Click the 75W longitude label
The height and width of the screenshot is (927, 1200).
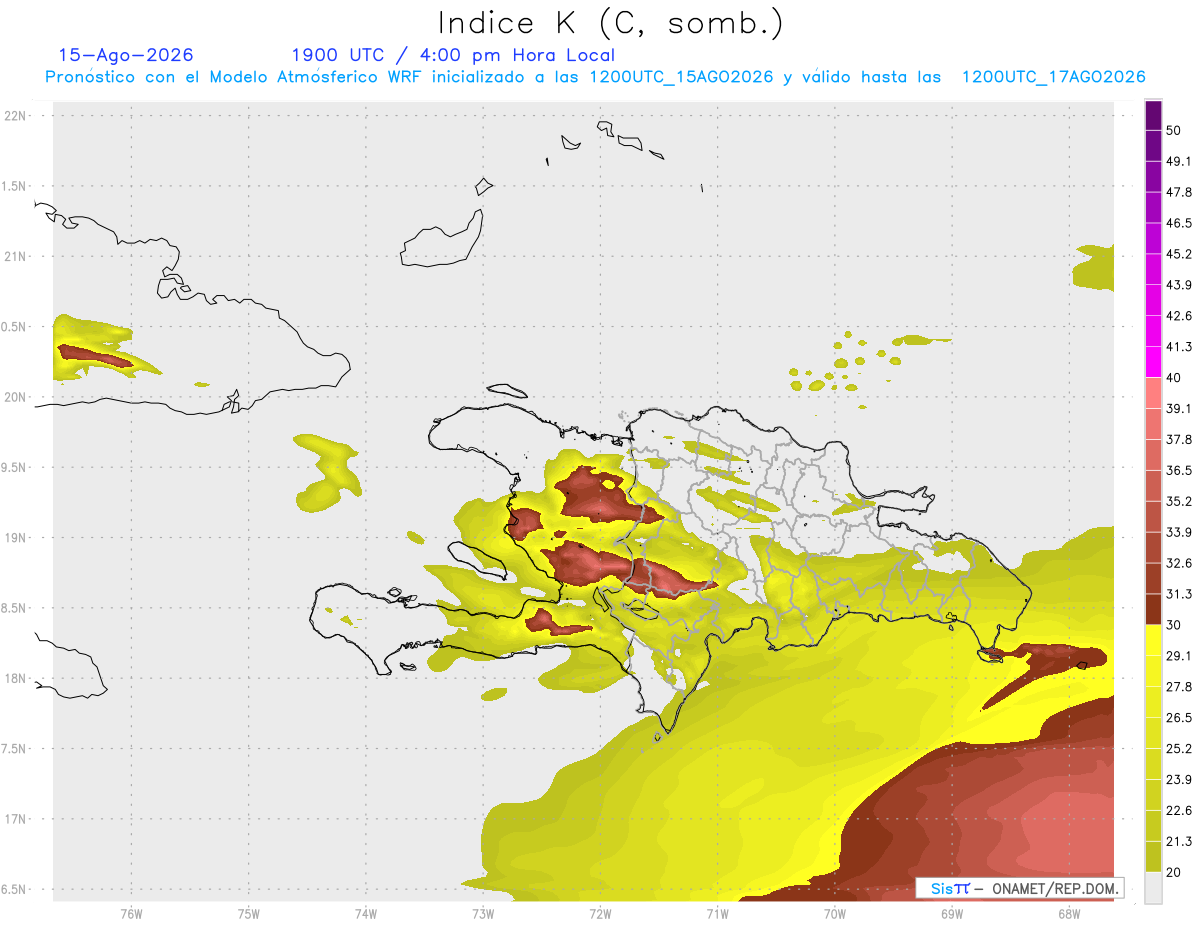coord(248,913)
